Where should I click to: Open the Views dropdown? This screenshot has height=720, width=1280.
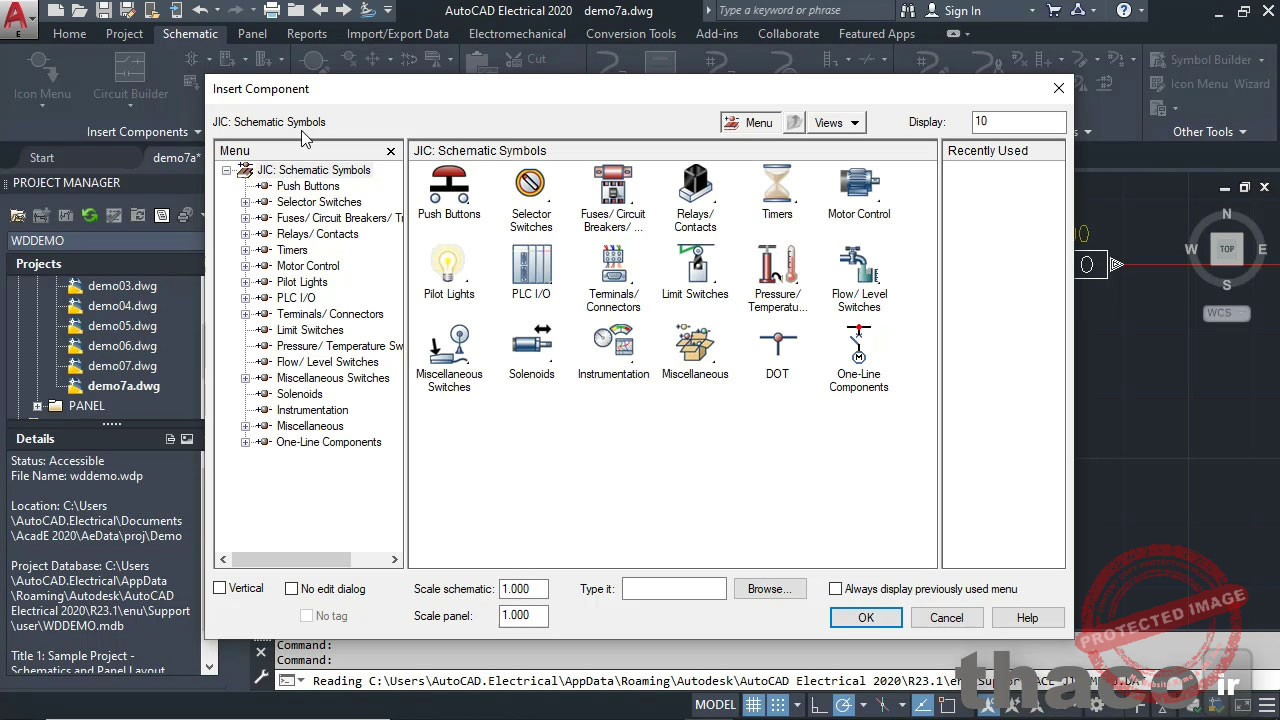[x=836, y=122]
